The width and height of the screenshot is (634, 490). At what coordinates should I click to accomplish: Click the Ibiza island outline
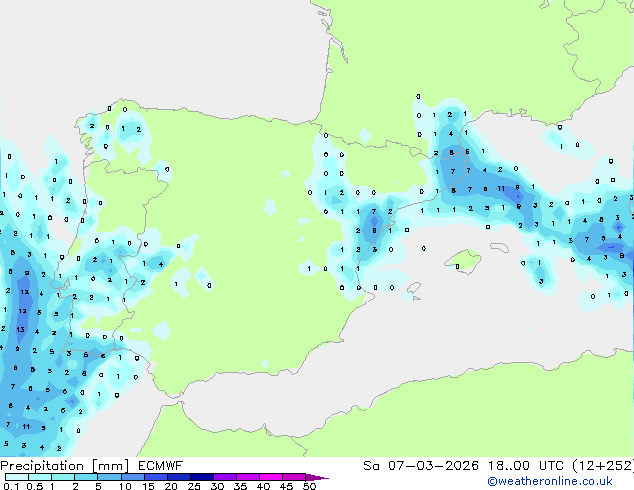coord(414,288)
